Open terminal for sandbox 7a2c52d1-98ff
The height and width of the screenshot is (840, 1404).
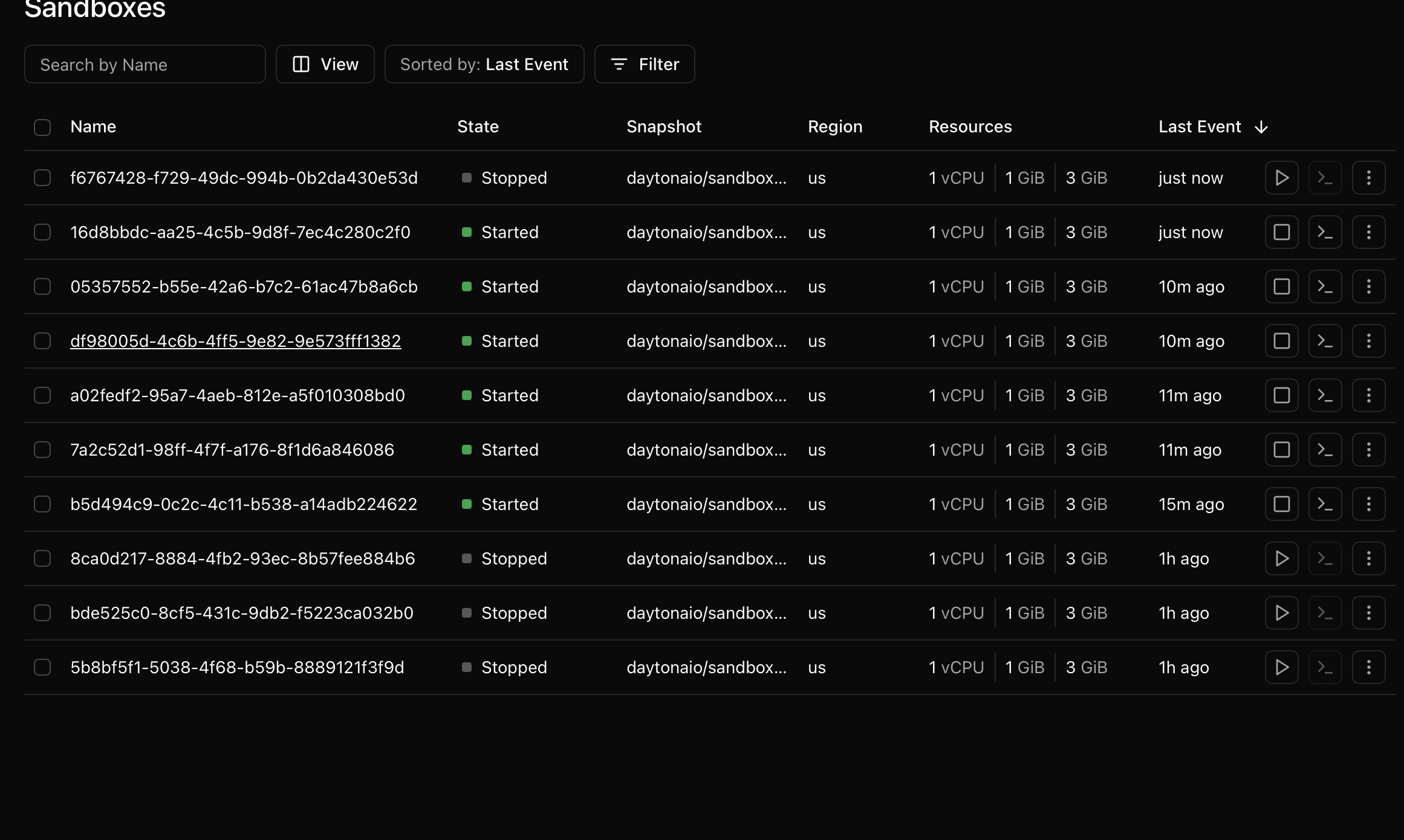click(1325, 450)
